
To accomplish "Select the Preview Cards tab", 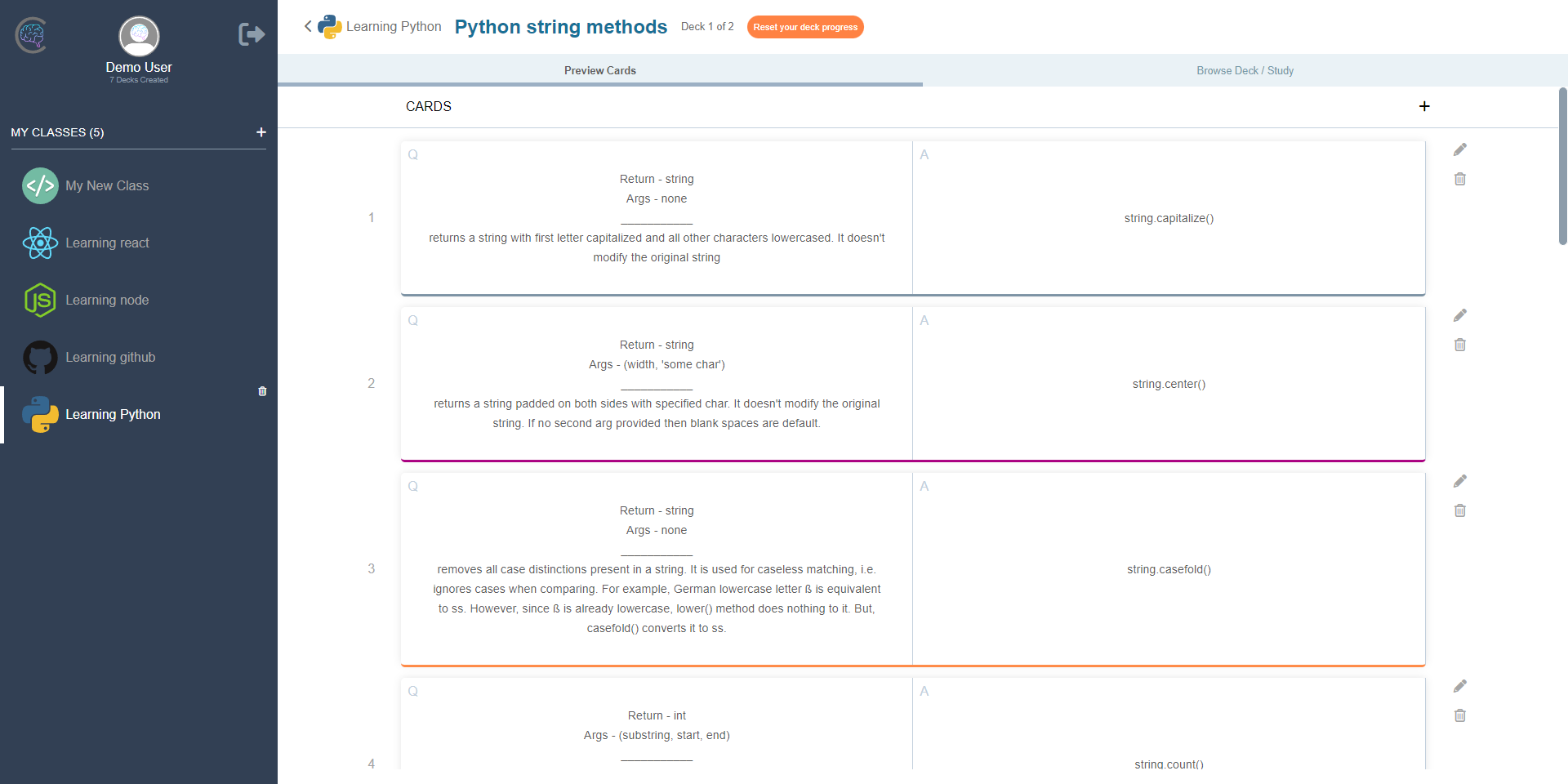I will coord(599,70).
